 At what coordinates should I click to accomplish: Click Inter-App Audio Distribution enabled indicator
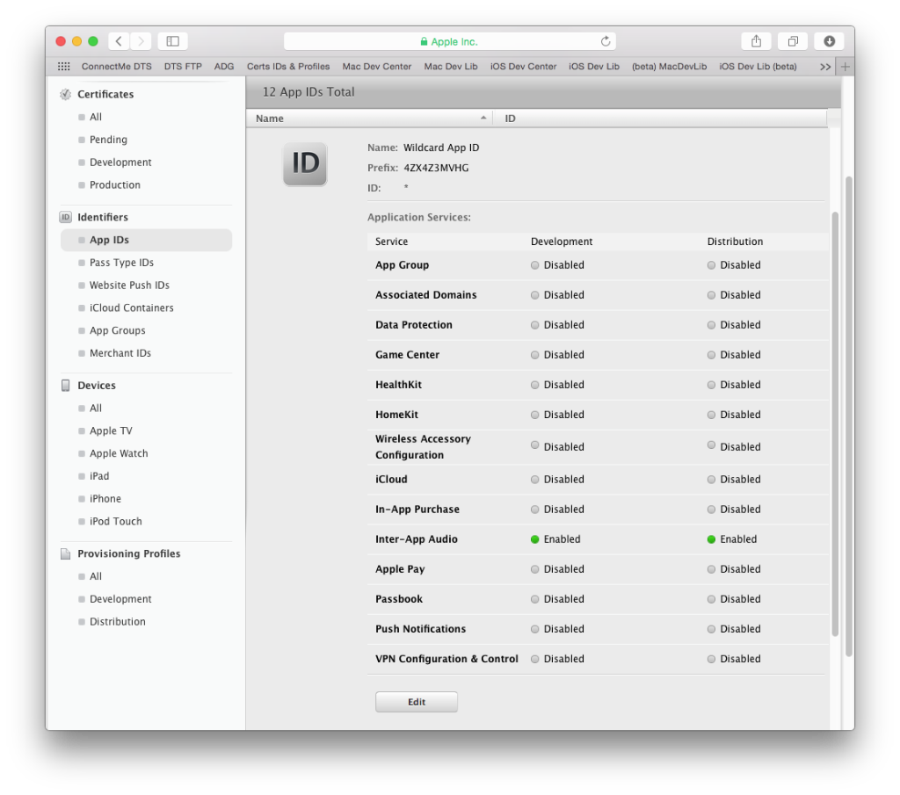click(x=712, y=539)
